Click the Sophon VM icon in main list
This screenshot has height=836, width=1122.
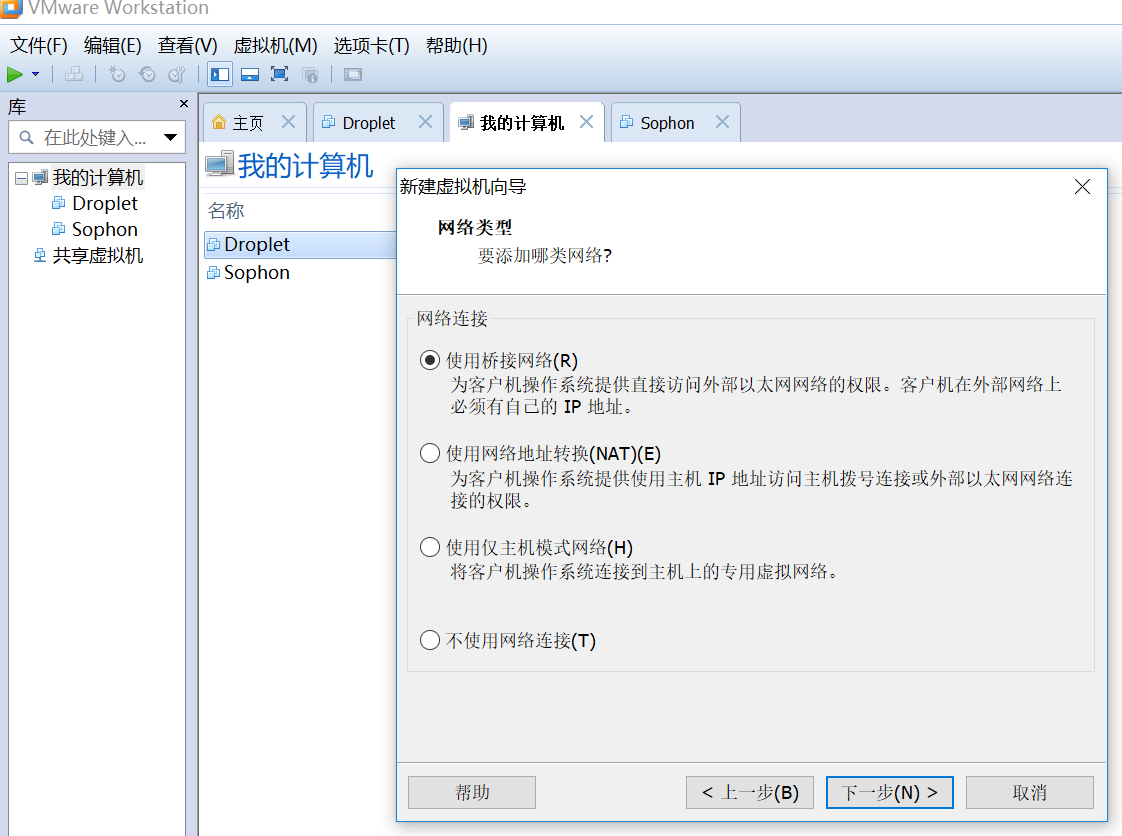coord(213,273)
